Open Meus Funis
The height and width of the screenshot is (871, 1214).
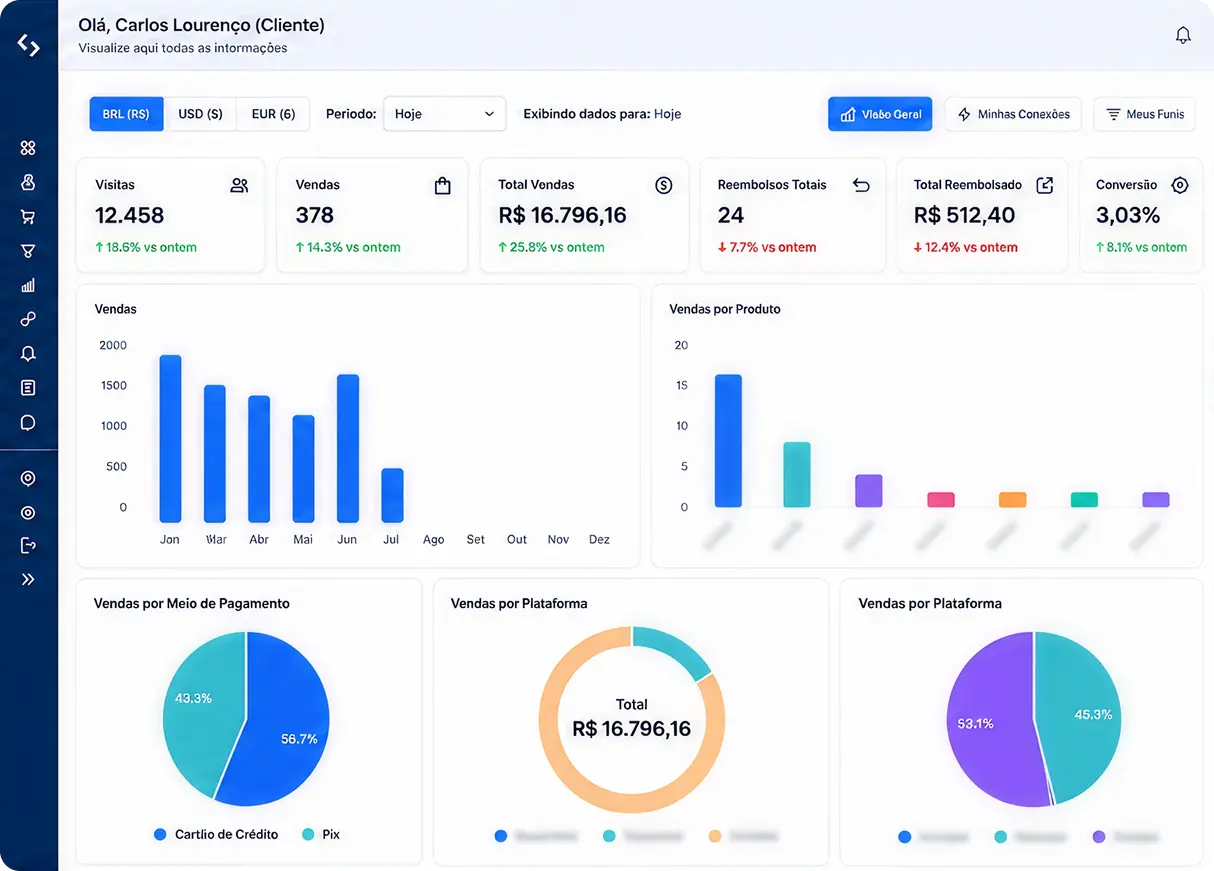point(1144,114)
